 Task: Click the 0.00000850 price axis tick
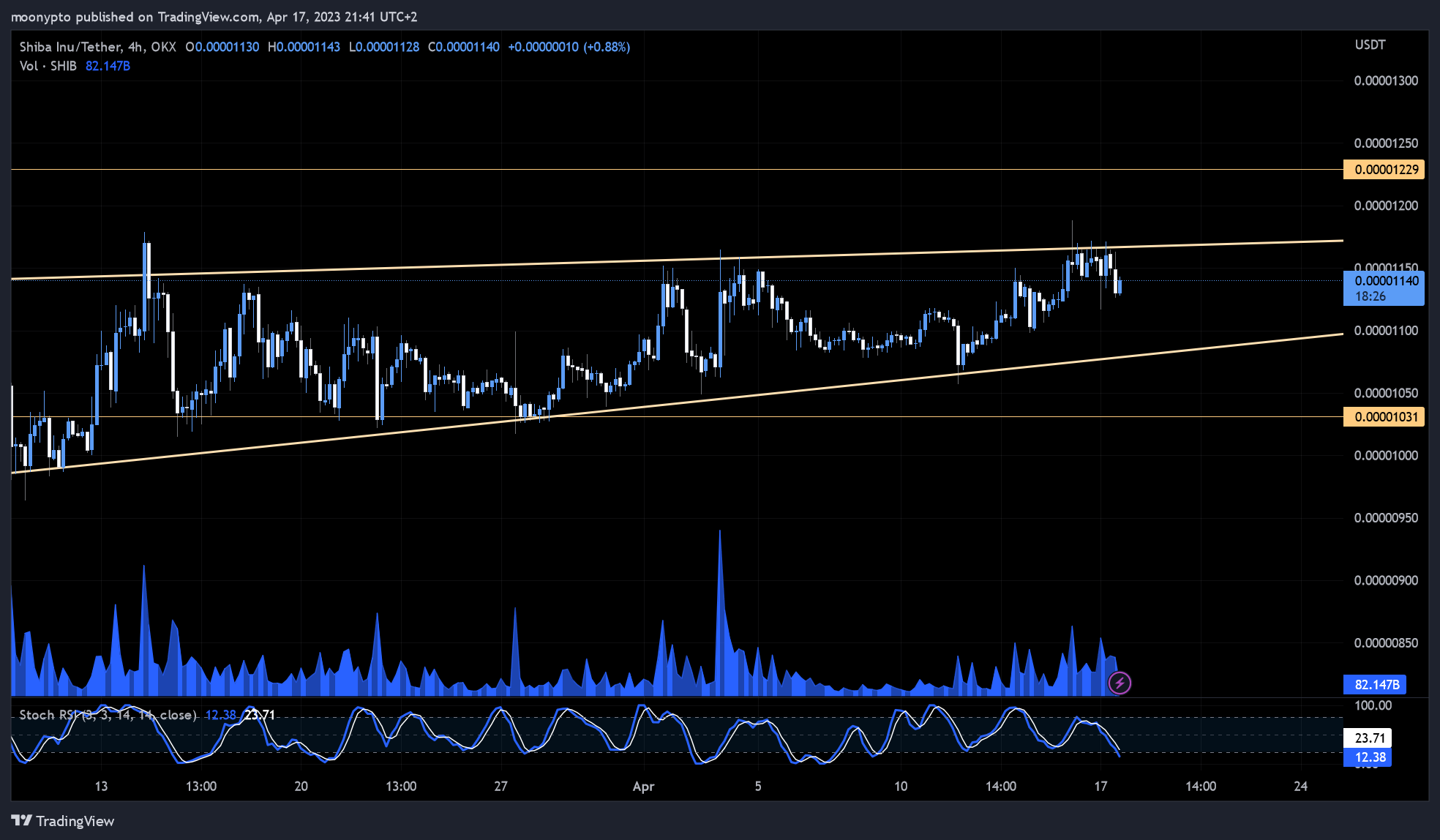(x=1386, y=643)
